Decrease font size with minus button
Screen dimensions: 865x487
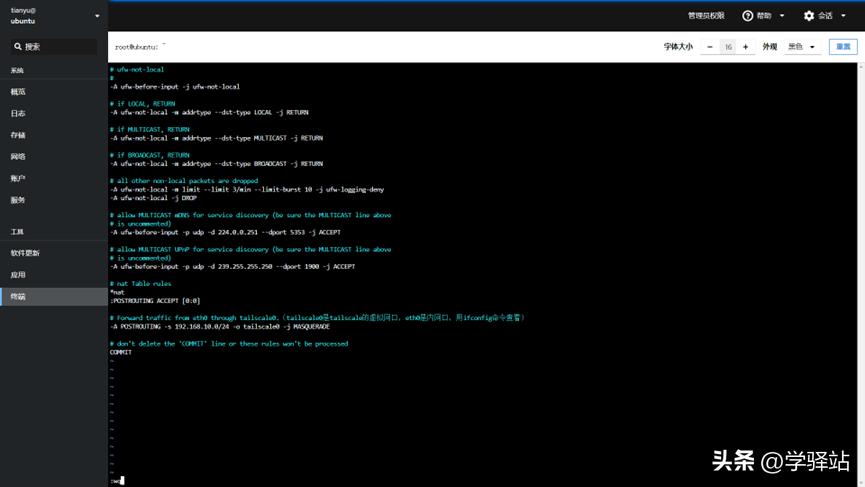point(710,47)
